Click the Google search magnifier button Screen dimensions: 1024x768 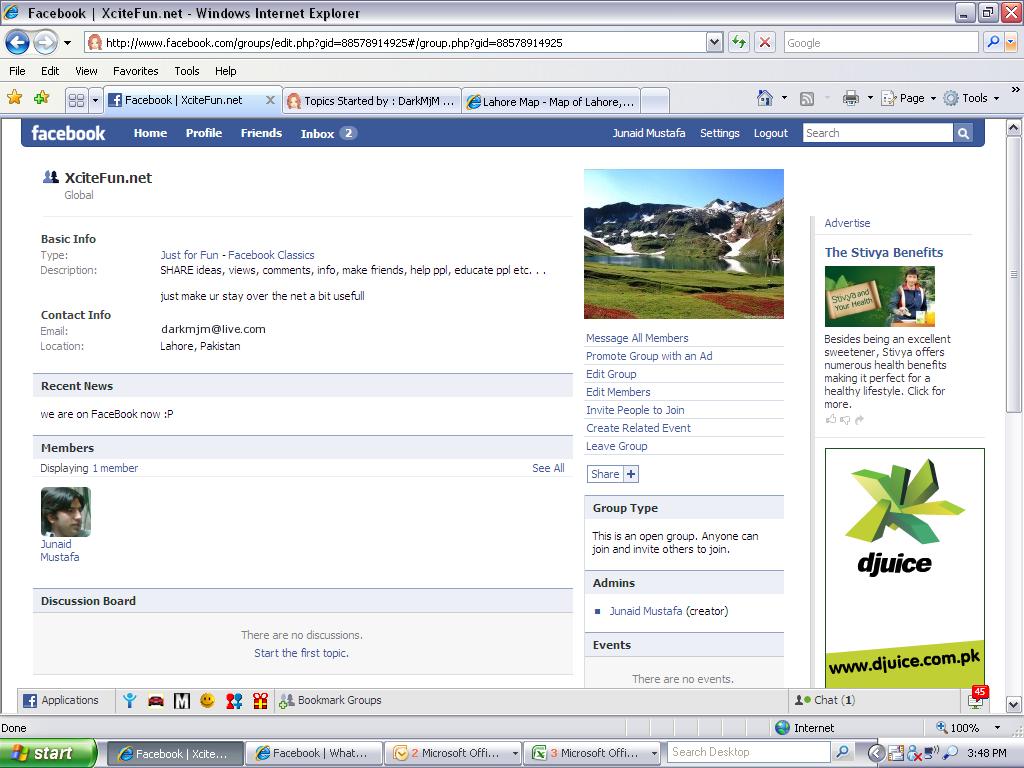(x=993, y=42)
